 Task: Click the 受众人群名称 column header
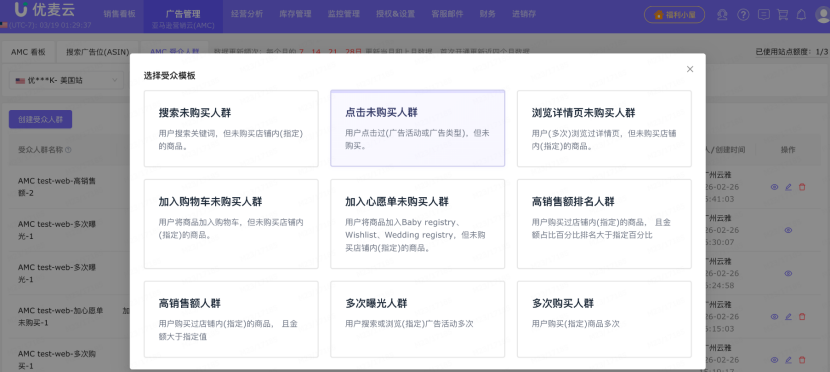point(41,150)
